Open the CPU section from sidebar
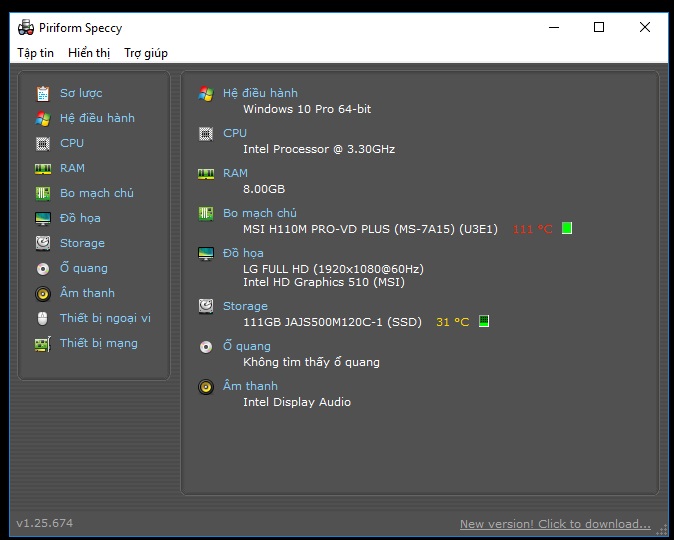674x540 pixels. tap(72, 143)
